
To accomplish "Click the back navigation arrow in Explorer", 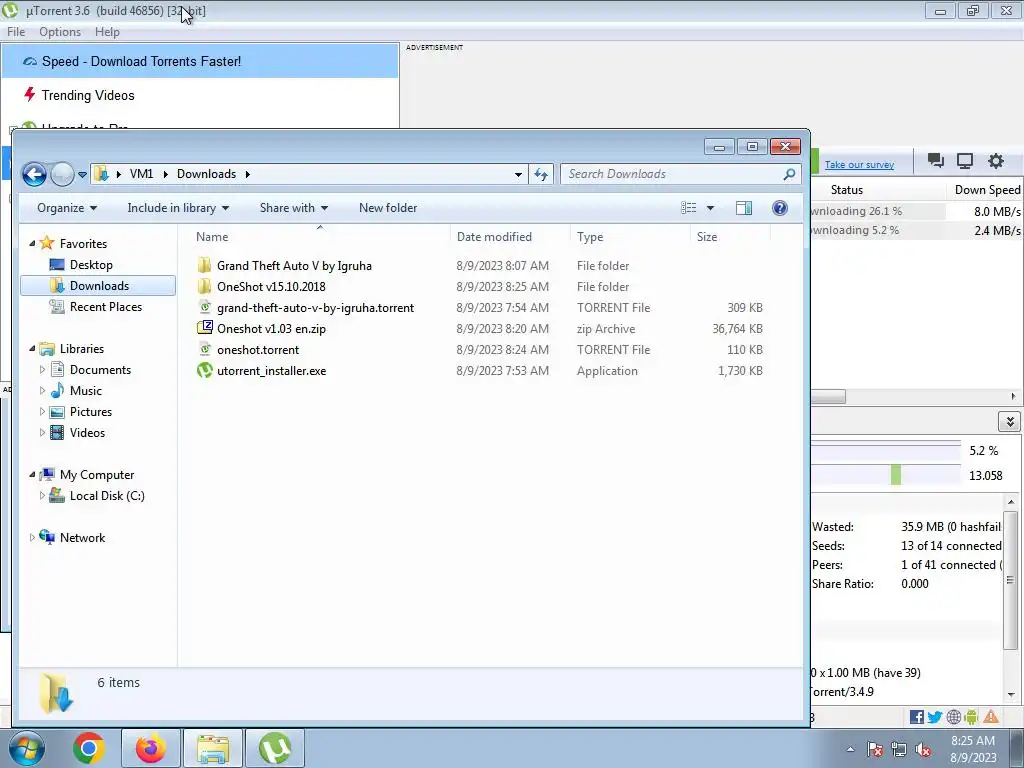I will (x=34, y=174).
